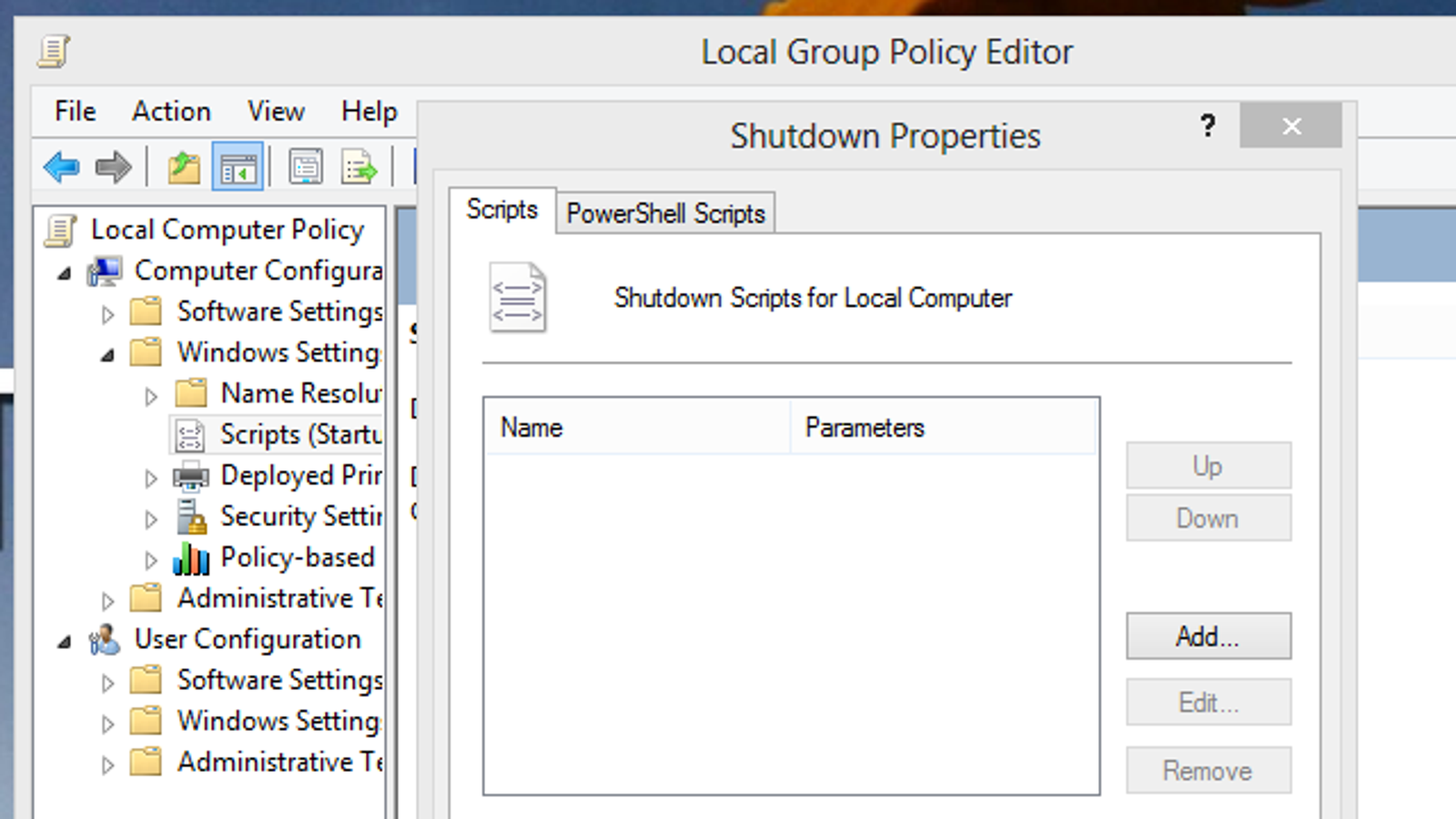Expand Software Settings under Computer Configuration

[x=107, y=315]
